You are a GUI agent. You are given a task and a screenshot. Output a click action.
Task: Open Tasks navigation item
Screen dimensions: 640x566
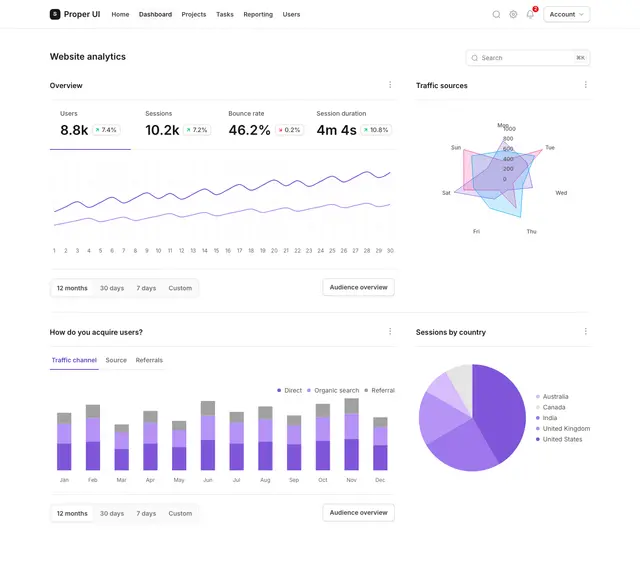click(x=225, y=14)
